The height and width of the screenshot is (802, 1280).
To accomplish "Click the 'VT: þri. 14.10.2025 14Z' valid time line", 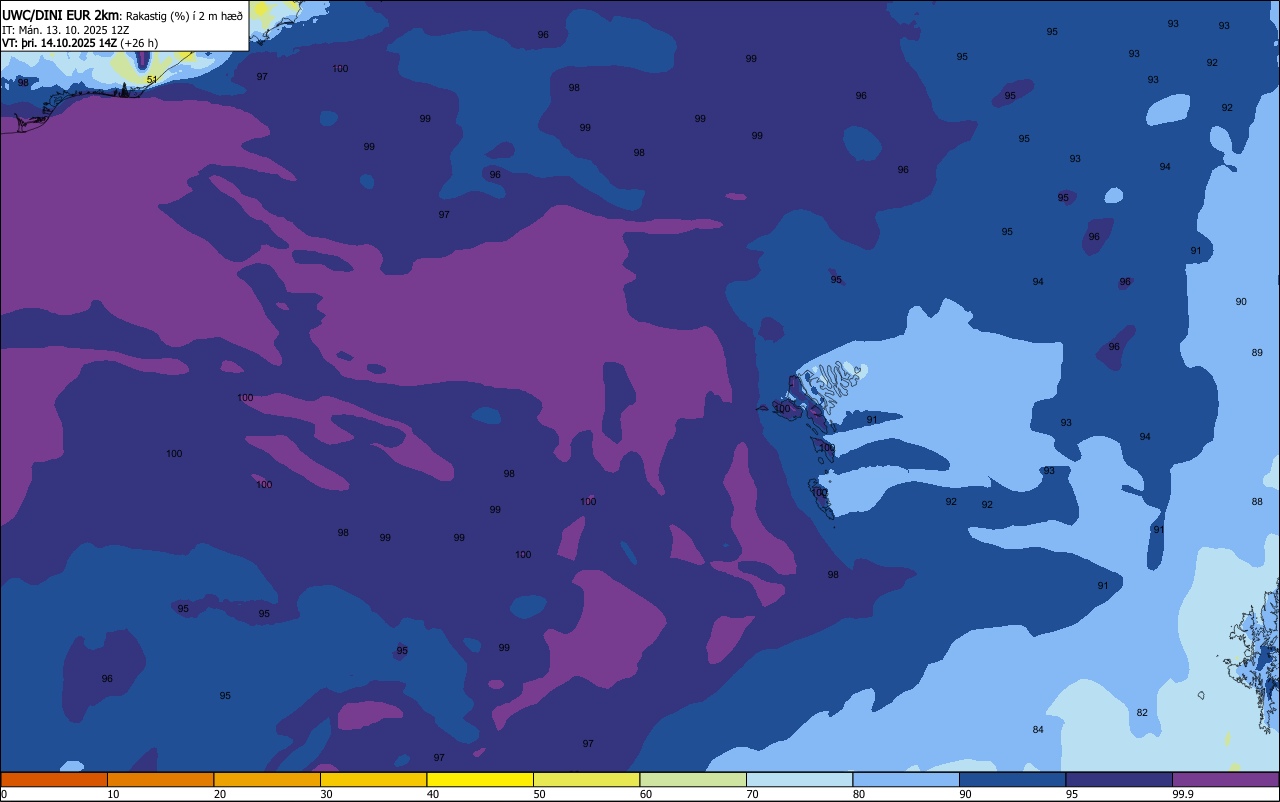I will coord(59,43).
